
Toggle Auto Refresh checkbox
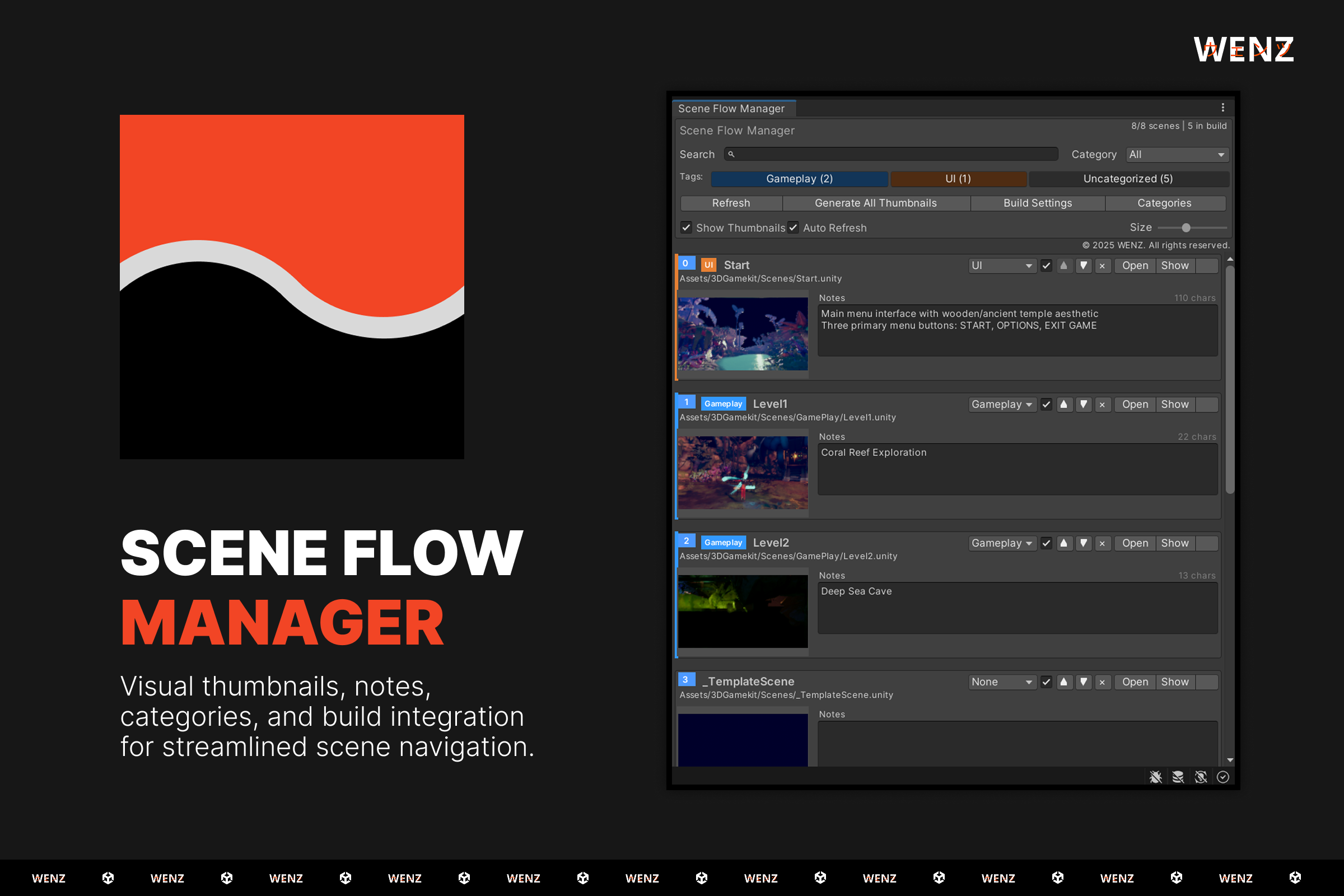pos(793,227)
